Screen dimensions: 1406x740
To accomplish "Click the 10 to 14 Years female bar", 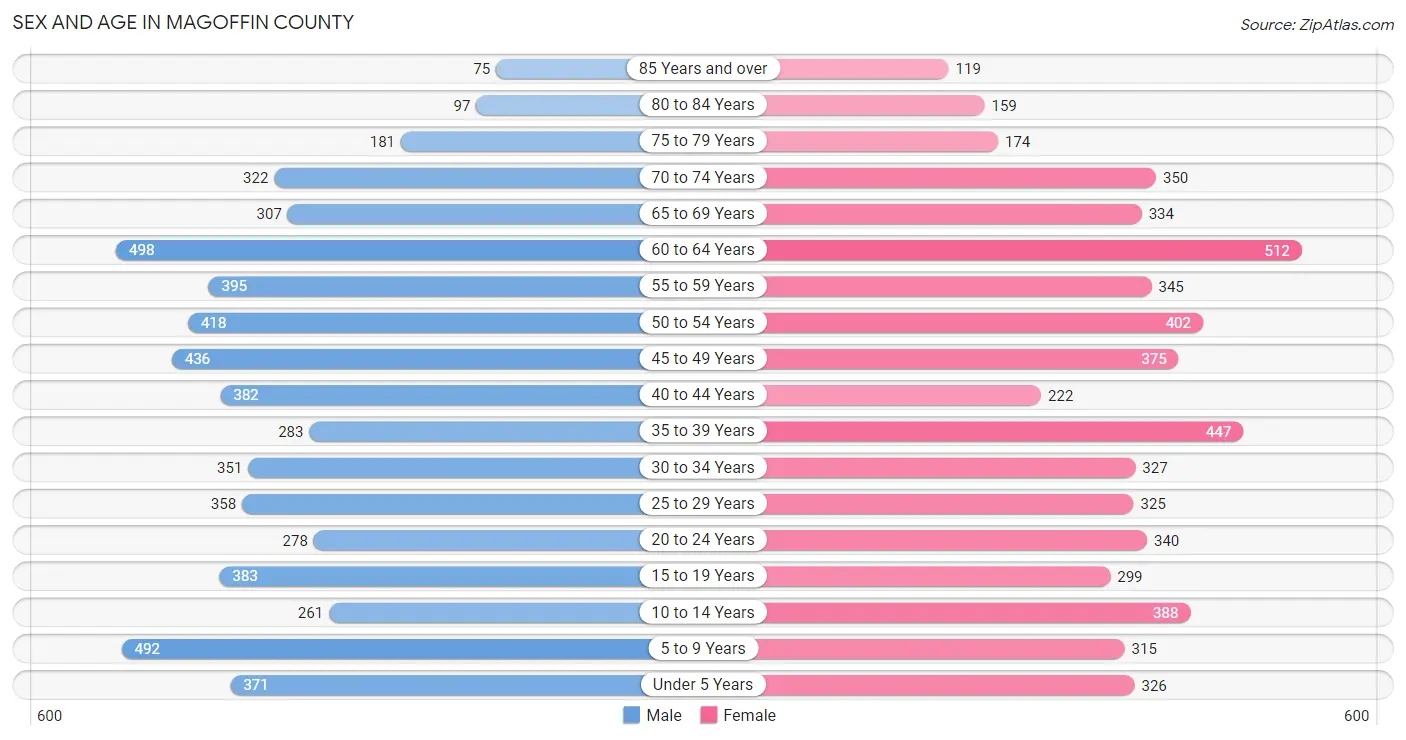I will [975, 612].
